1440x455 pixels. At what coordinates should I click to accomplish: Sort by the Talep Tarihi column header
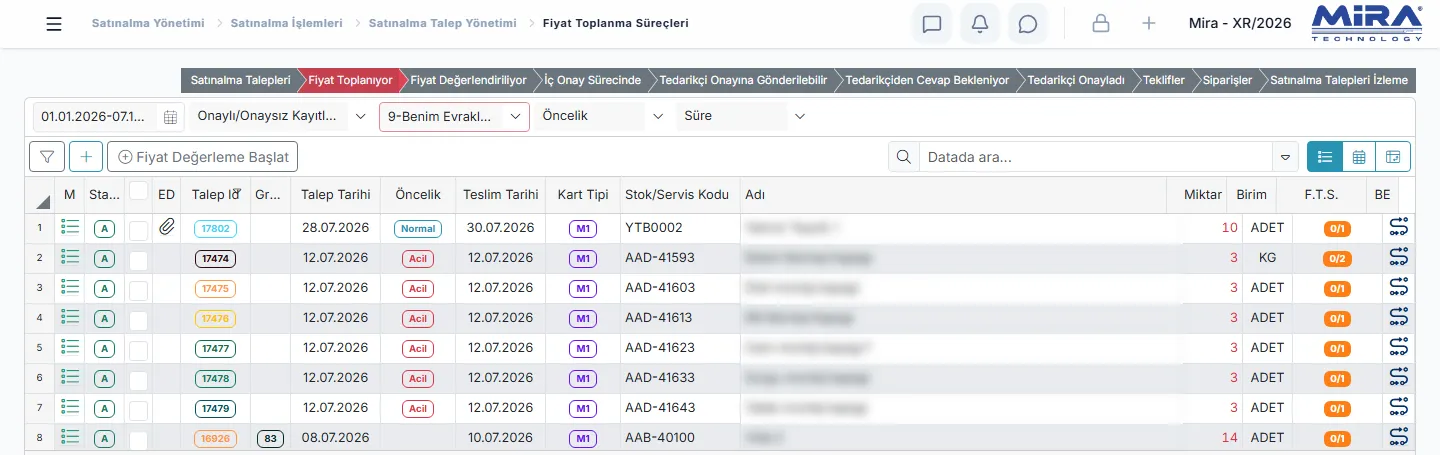click(x=336, y=194)
